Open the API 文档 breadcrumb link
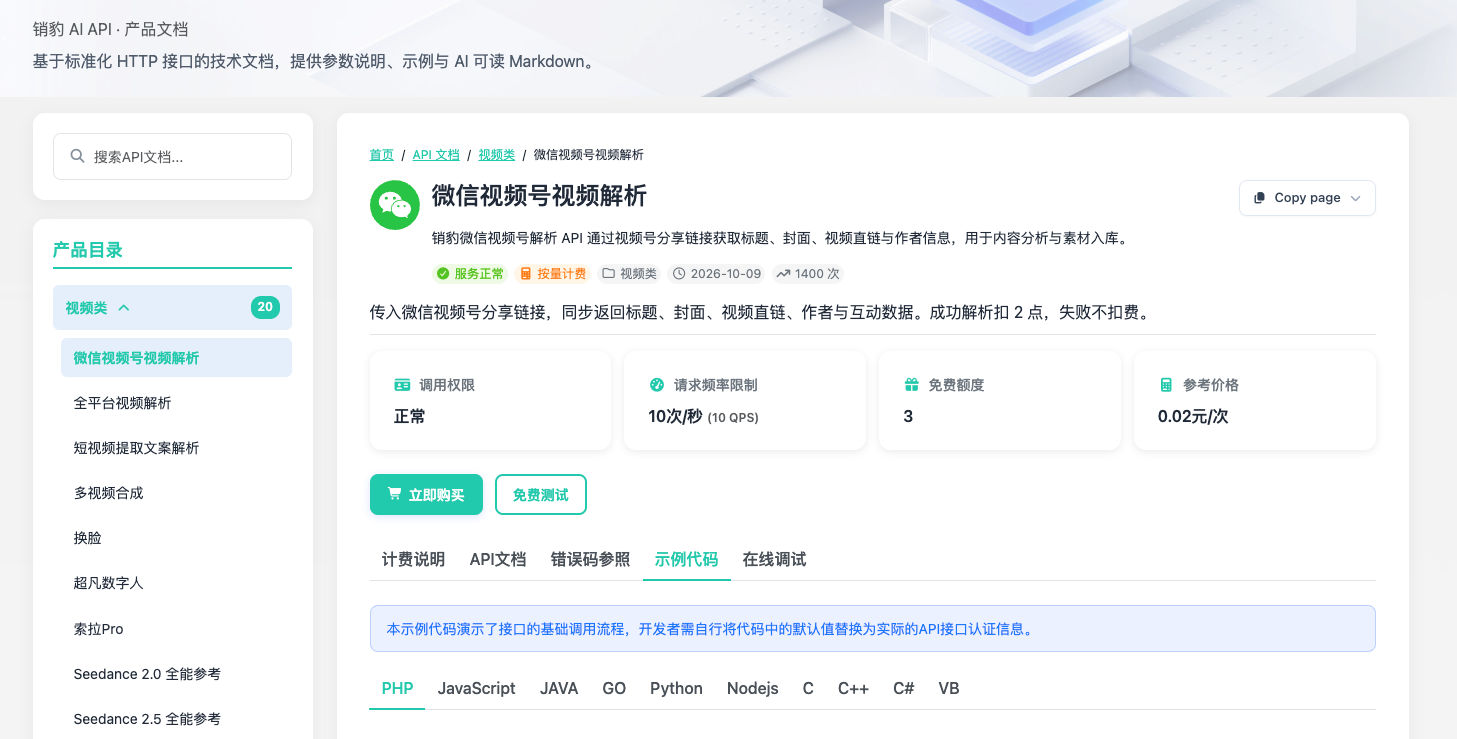Image resolution: width=1457 pixels, height=739 pixels. pos(436,155)
